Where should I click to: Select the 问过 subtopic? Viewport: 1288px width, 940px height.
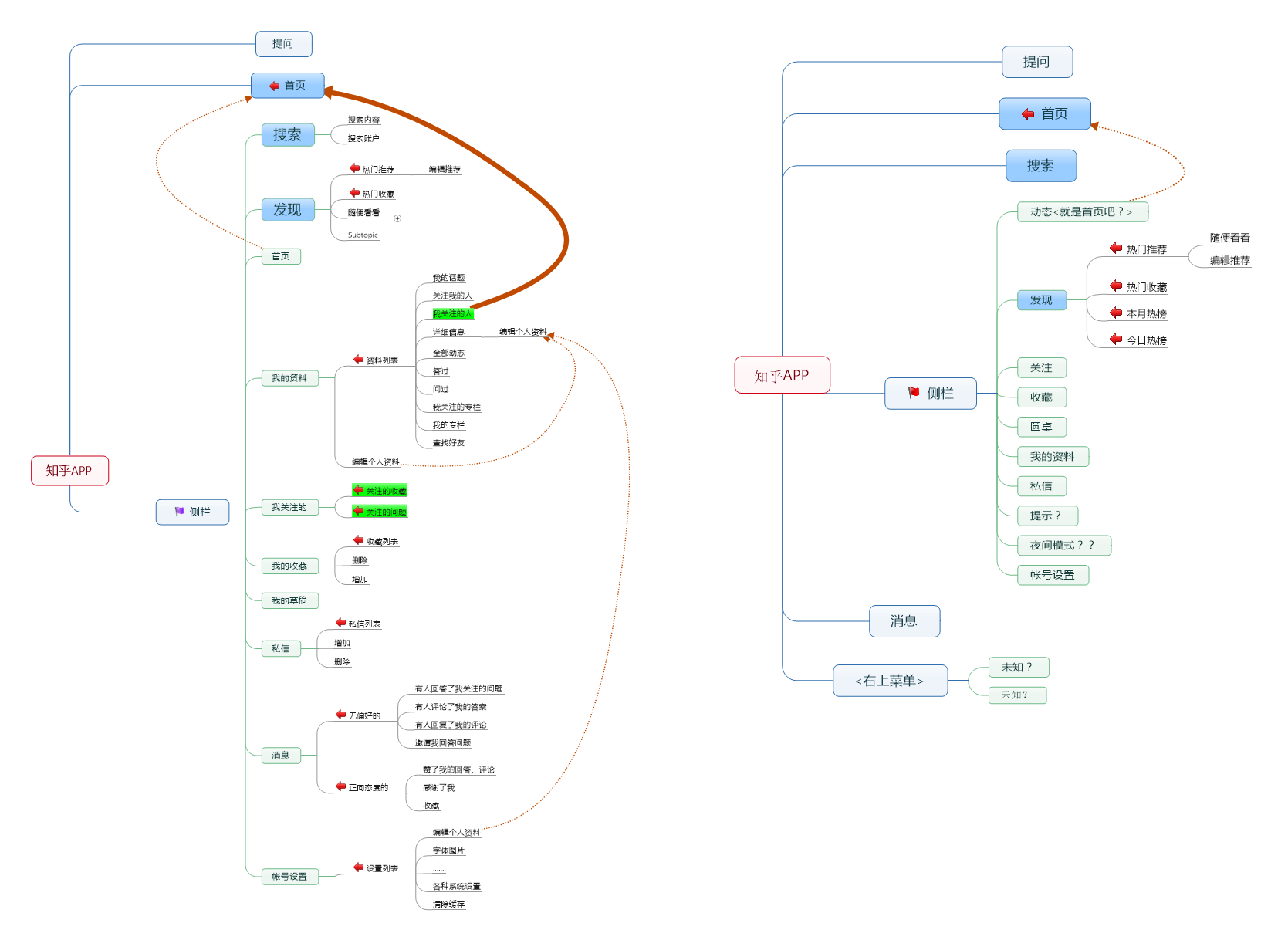click(x=441, y=390)
